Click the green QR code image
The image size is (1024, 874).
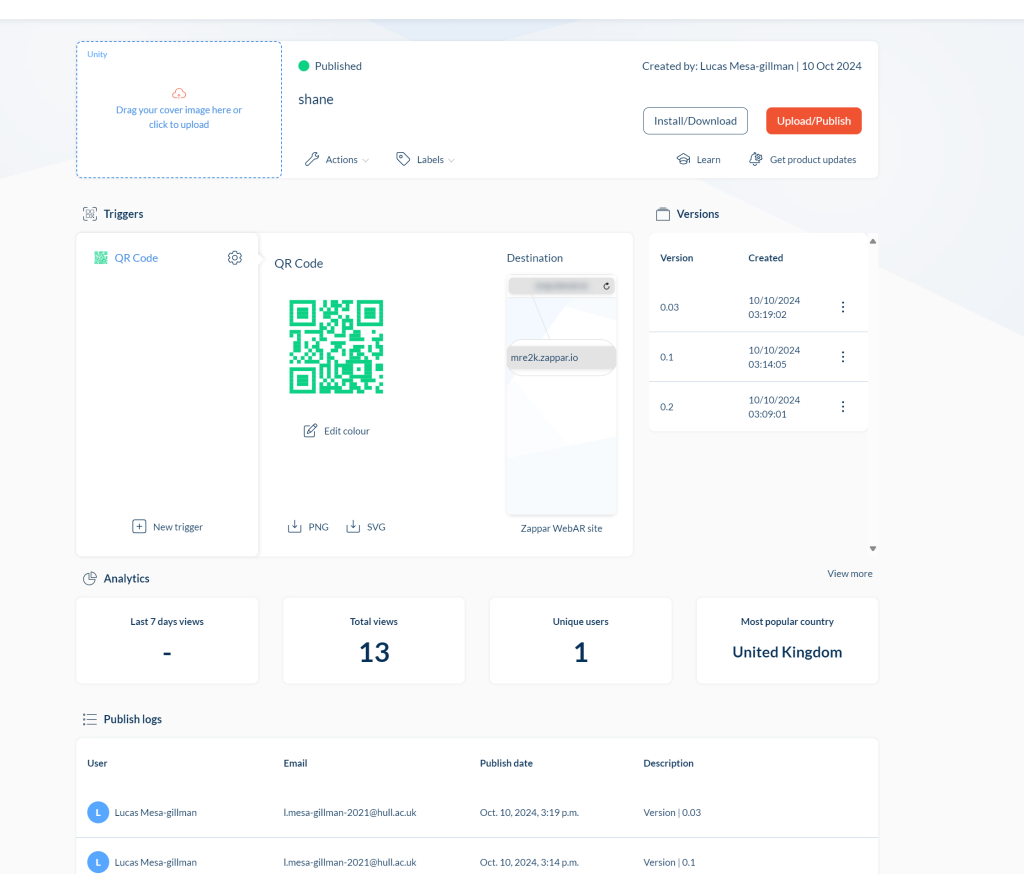(x=337, y=346)
